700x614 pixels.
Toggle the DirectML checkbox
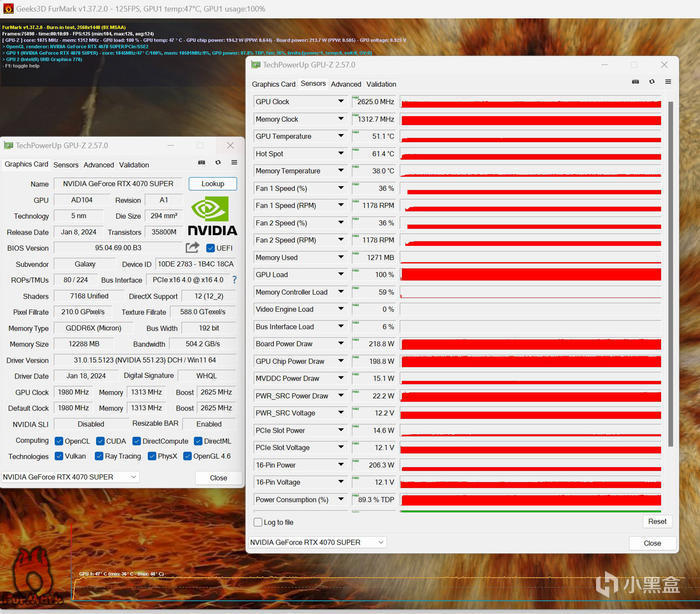(198, 441)
